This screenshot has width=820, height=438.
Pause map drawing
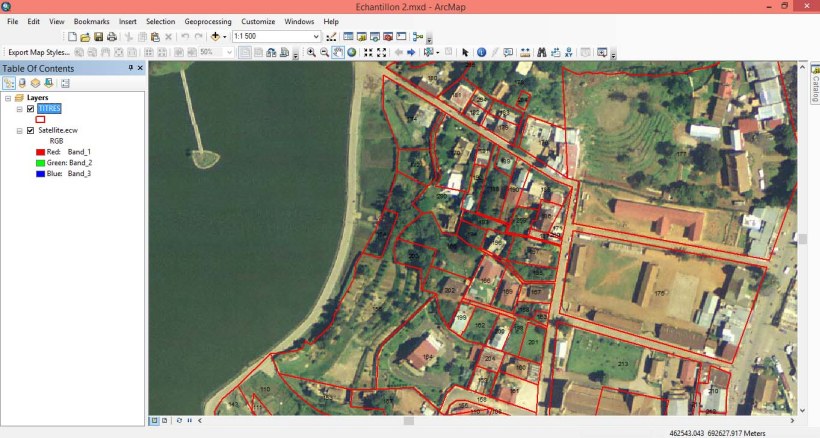(x=189, y=420)
